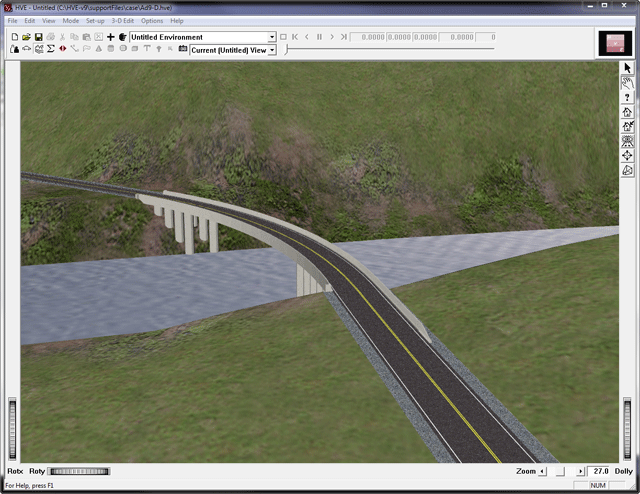This screenshot has height=494, width=640.
Task: Click the question mark help tool
Action: click(627, 98)
